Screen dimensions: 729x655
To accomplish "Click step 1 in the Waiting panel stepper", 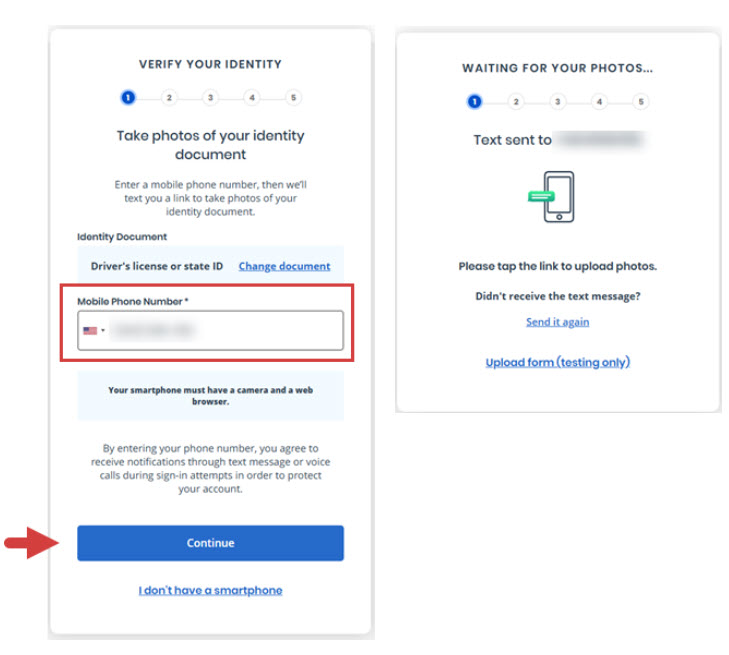I will (474, 101).
